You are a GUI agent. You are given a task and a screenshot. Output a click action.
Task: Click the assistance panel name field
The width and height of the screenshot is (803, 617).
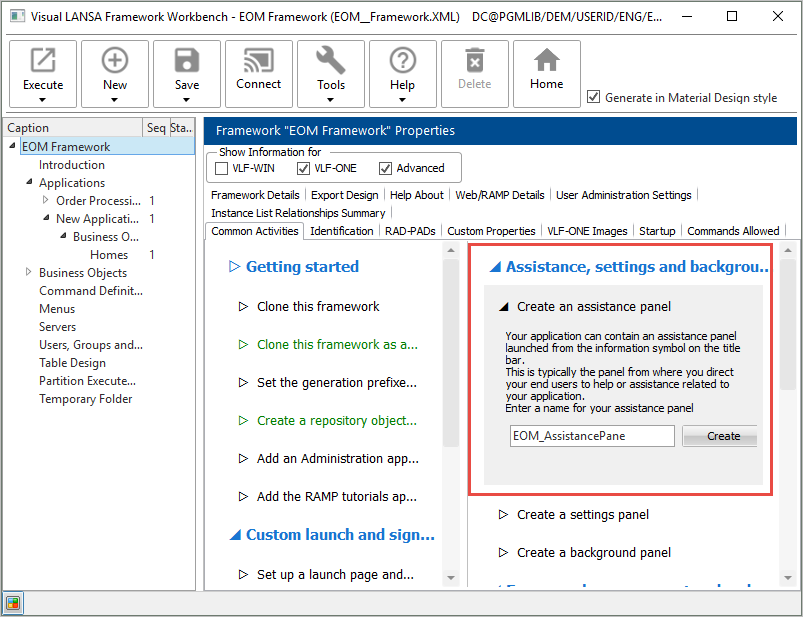click(592, 436)
